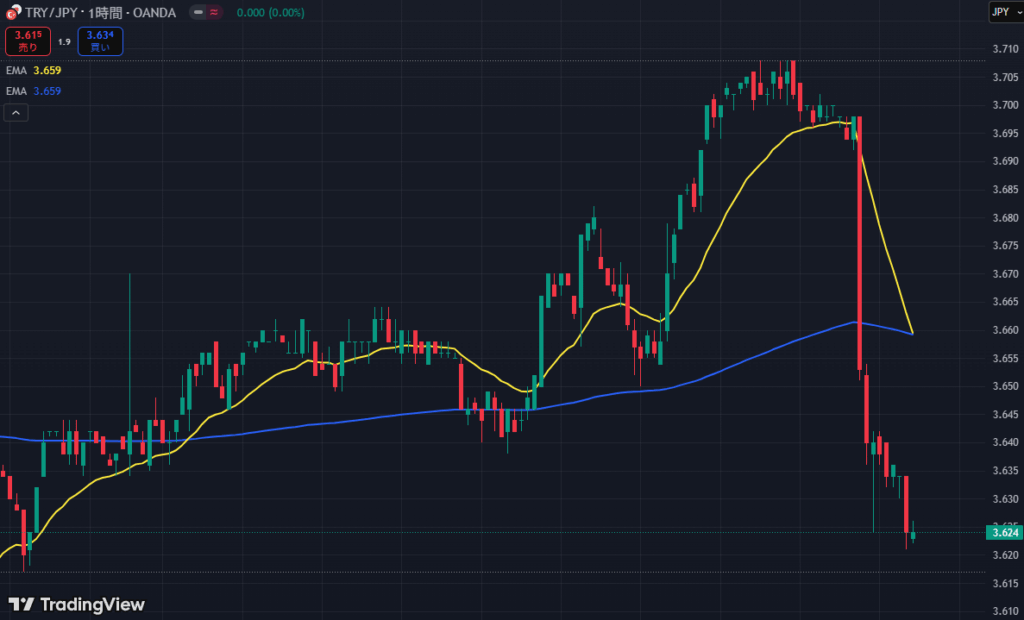The width and height of the screenshot is (1024, 620).
Task: Select the blue EMA 3.659 legend
Action: pyautogui.click(x=33, y=91)
